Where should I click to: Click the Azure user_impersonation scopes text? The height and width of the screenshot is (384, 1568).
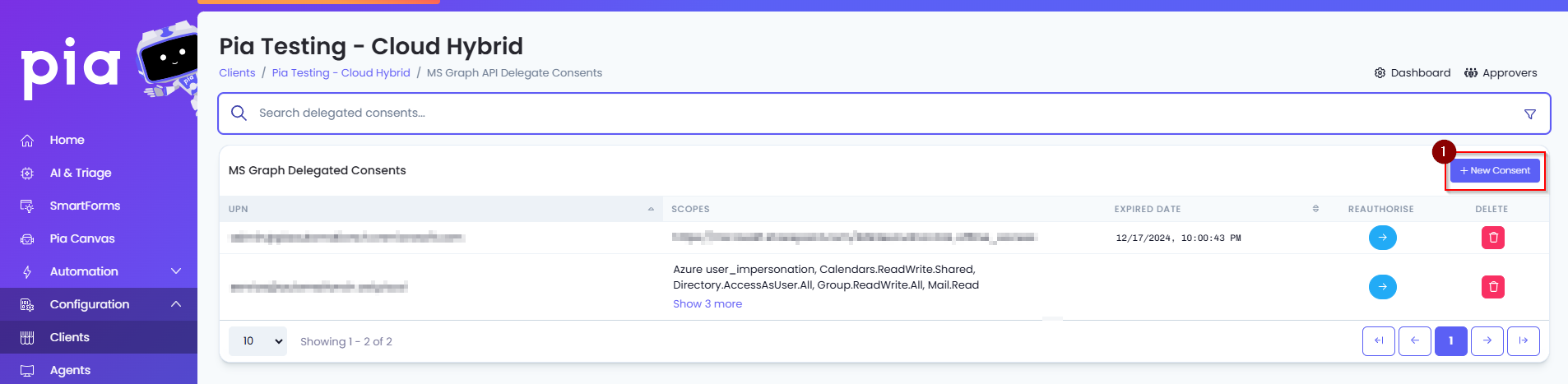(x=825, y=277)
